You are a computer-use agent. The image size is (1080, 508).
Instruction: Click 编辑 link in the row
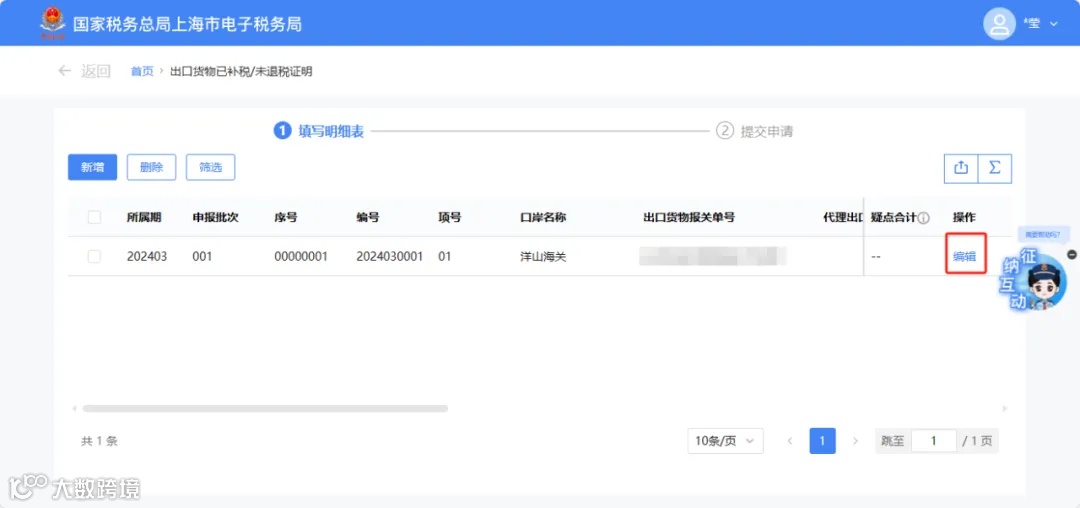(964, 257)
